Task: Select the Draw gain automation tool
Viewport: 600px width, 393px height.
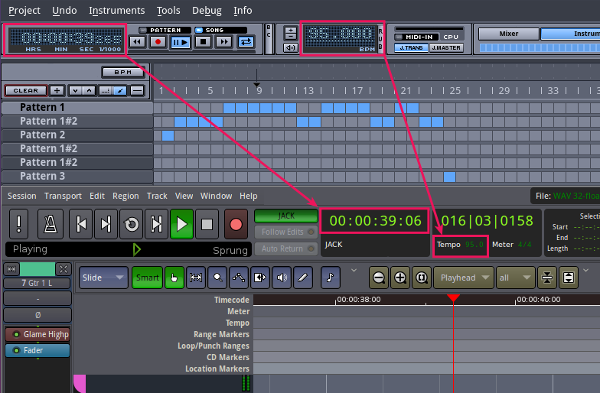Action: coord(239,277)
